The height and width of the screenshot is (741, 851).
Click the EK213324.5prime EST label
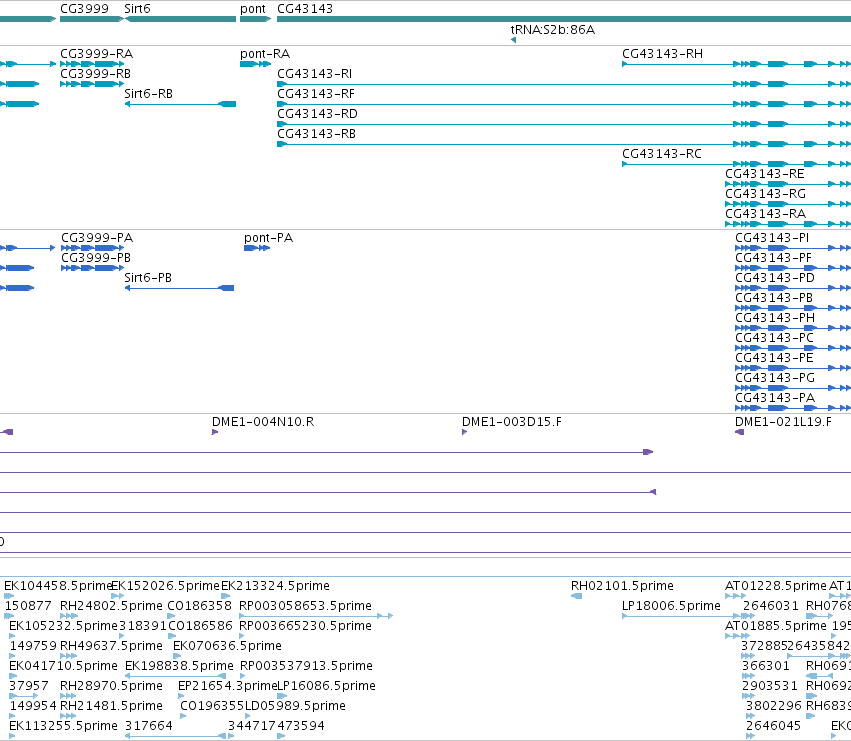275,586
